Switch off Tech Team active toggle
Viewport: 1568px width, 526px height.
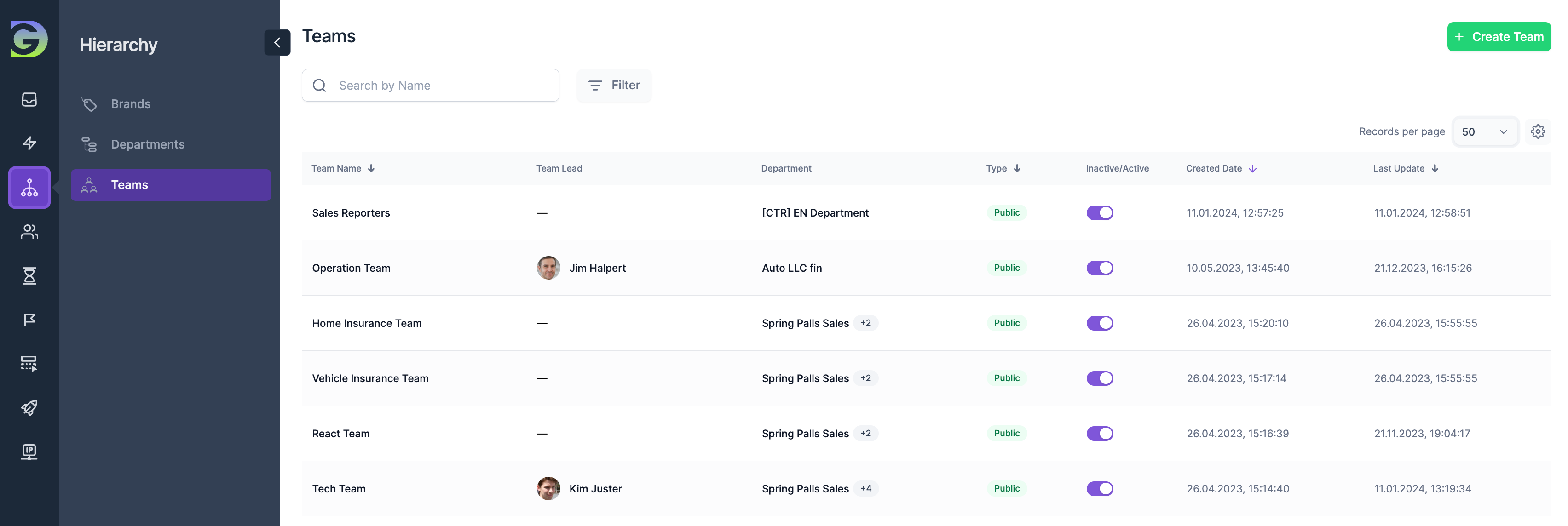1099,488
